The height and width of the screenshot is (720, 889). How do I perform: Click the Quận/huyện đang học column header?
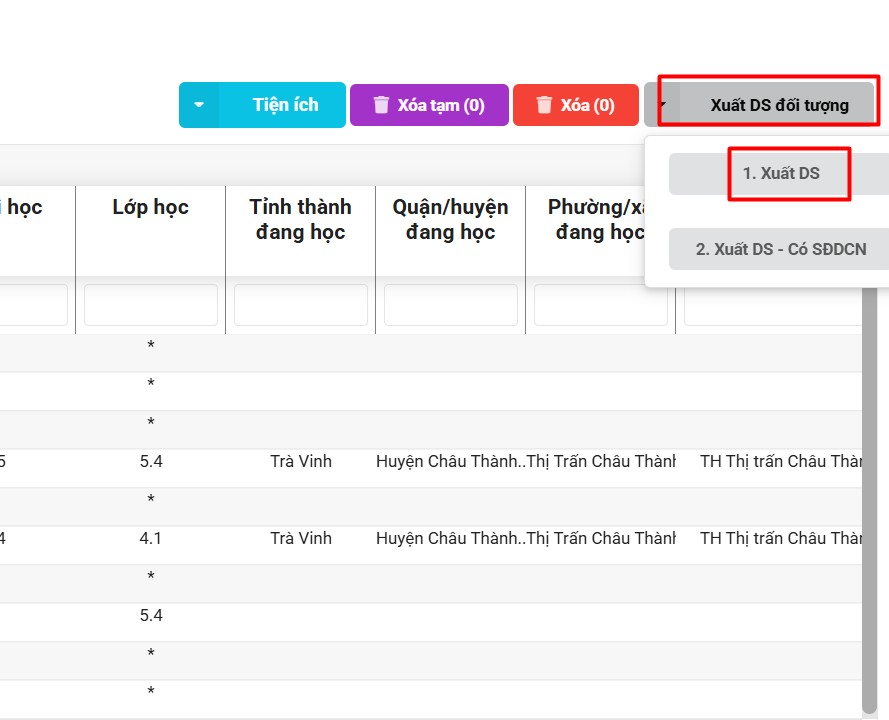coord(450,219)
